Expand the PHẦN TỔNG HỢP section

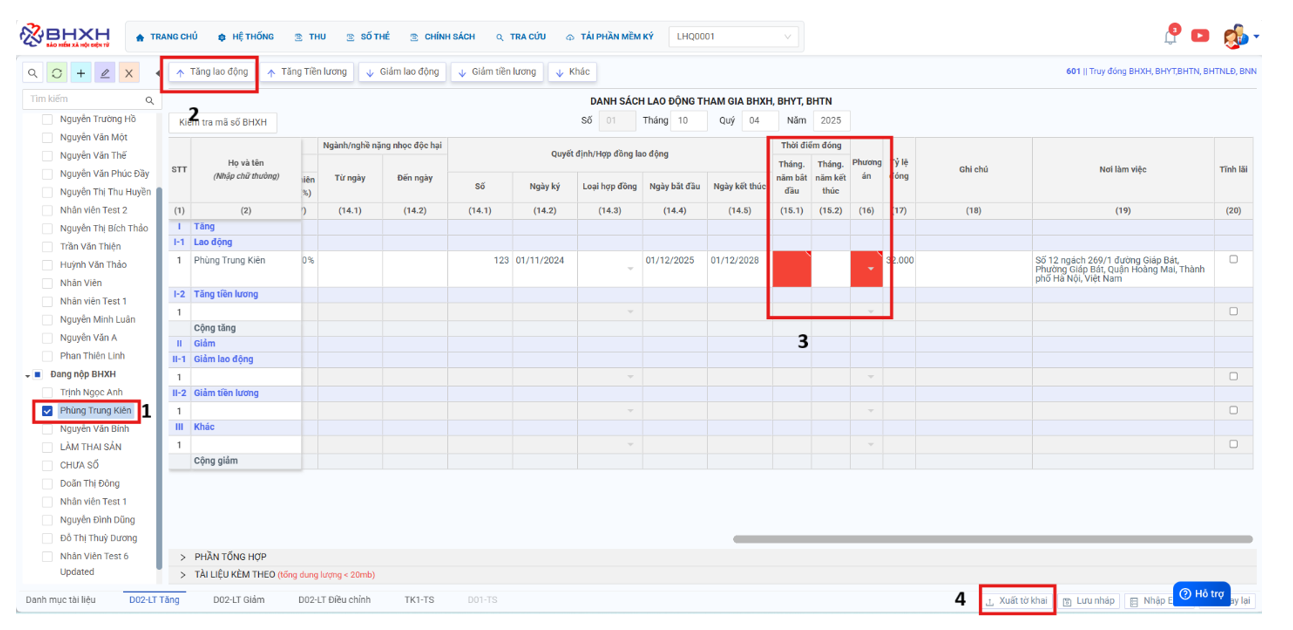[x=183, y=557]
